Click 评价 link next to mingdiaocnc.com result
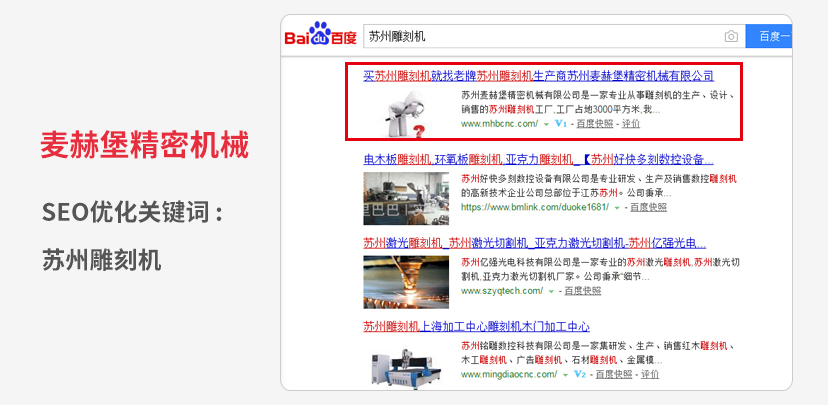The width and height of the screenshot is (828, 405). coord(650,374)
